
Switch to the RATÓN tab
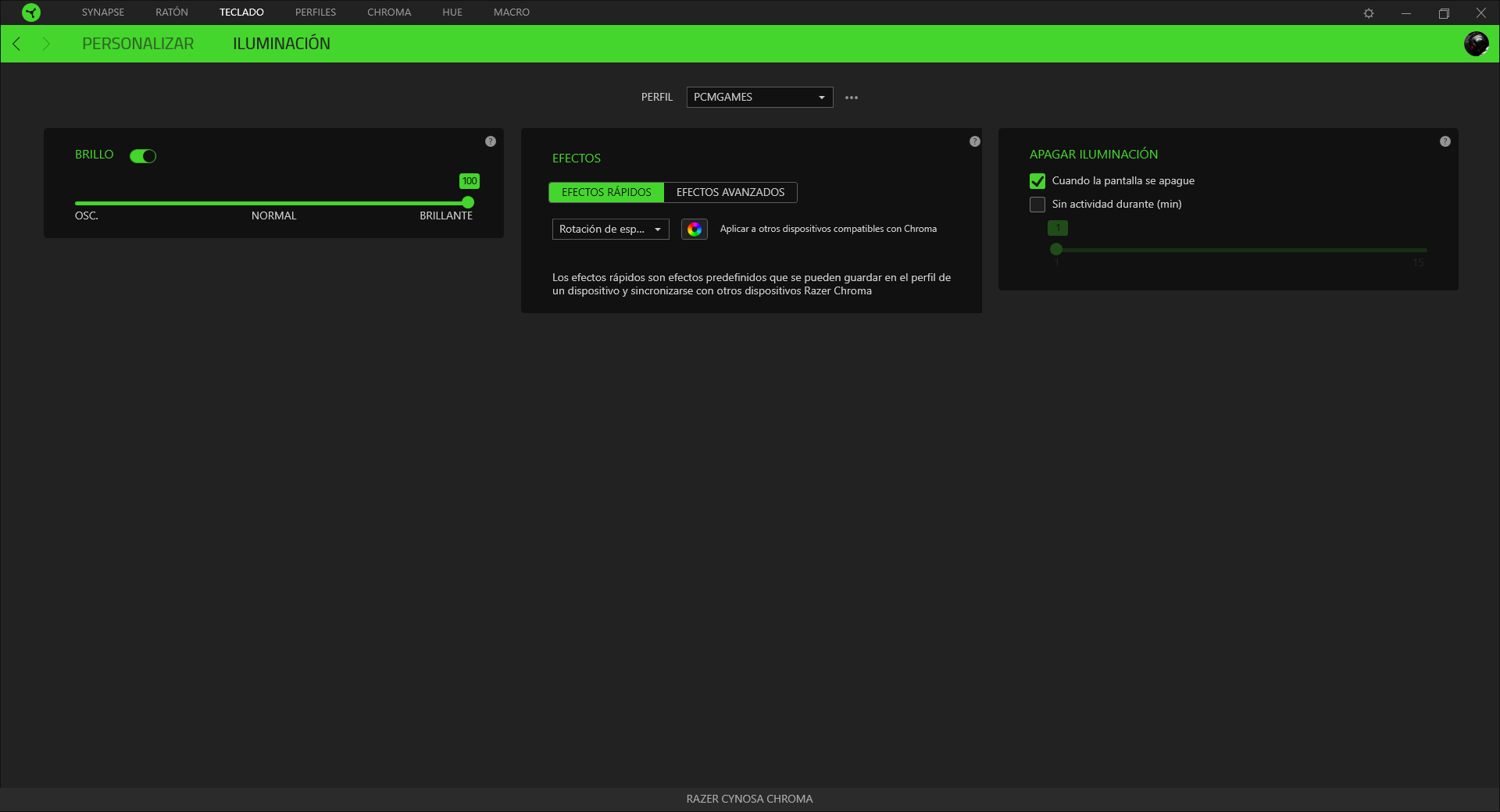tap(172, 12)
